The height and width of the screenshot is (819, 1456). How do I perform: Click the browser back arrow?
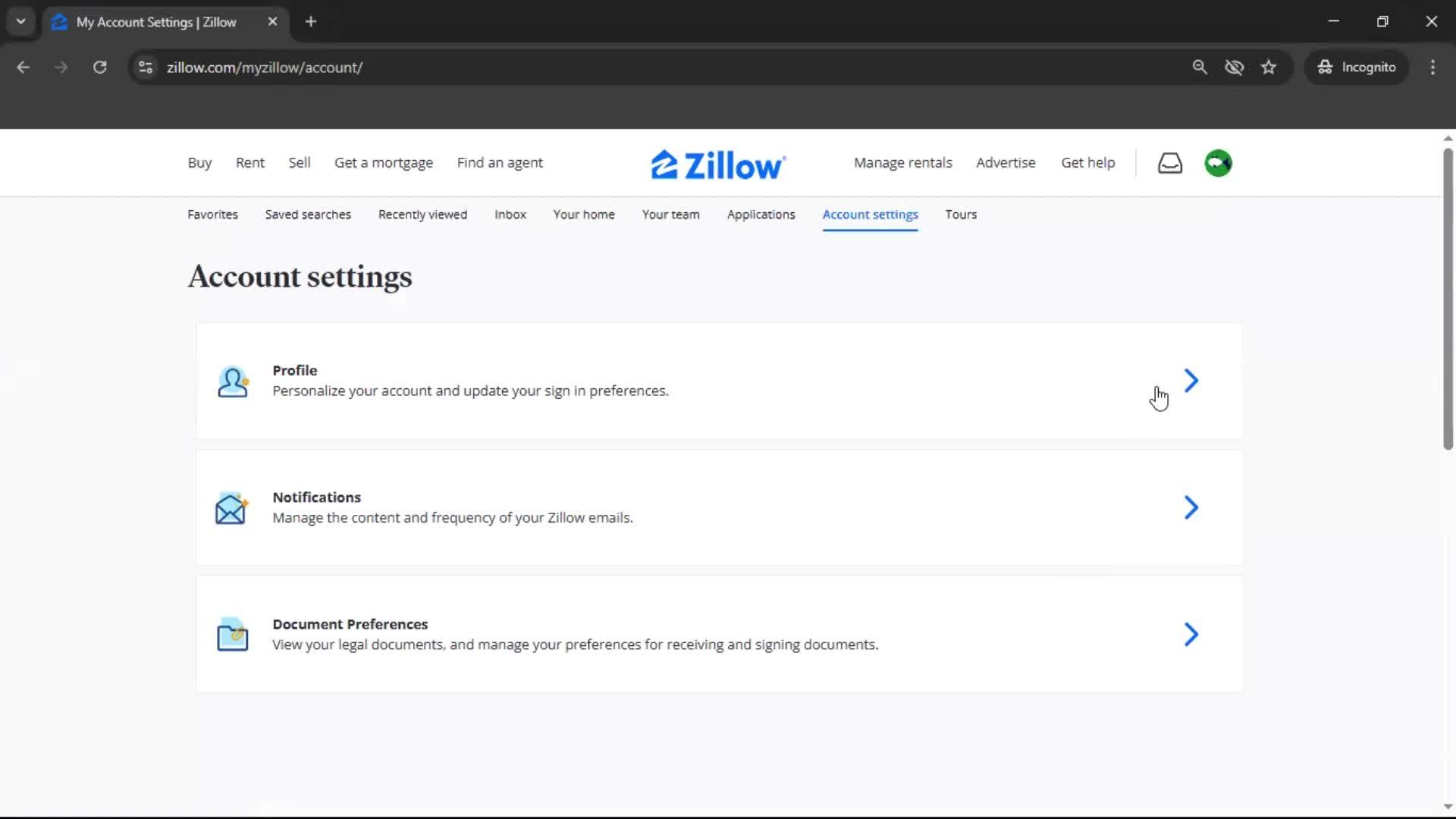[24, 67]
